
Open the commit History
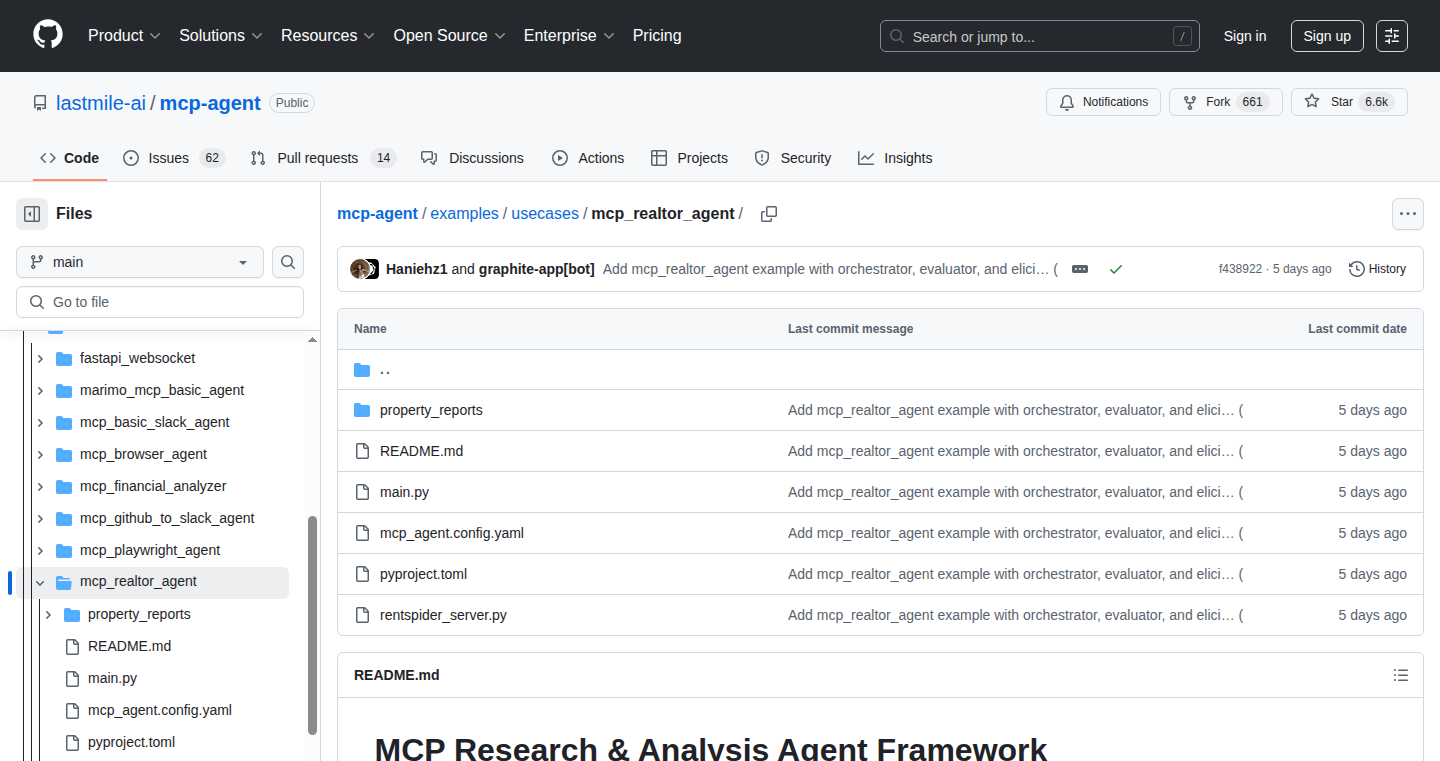(x=1378, y=269)
